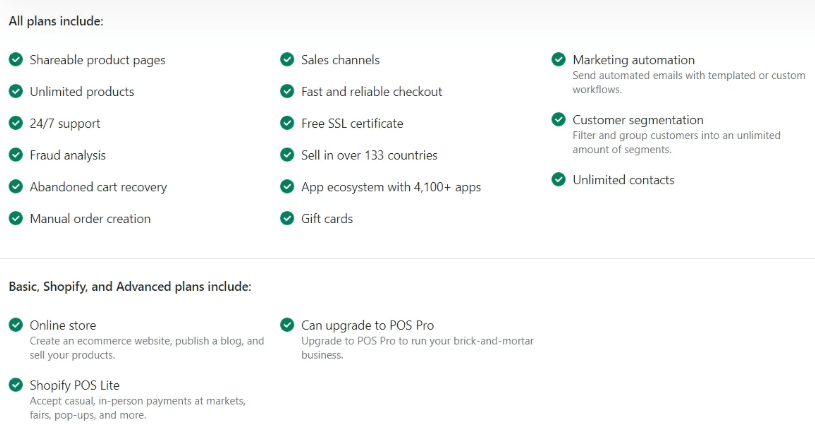Click the checkmark next to Unlimited contacts
Image resolution: width=815 pixels, height=444 pixels.
pyautogui.click(x=558, y=179)
